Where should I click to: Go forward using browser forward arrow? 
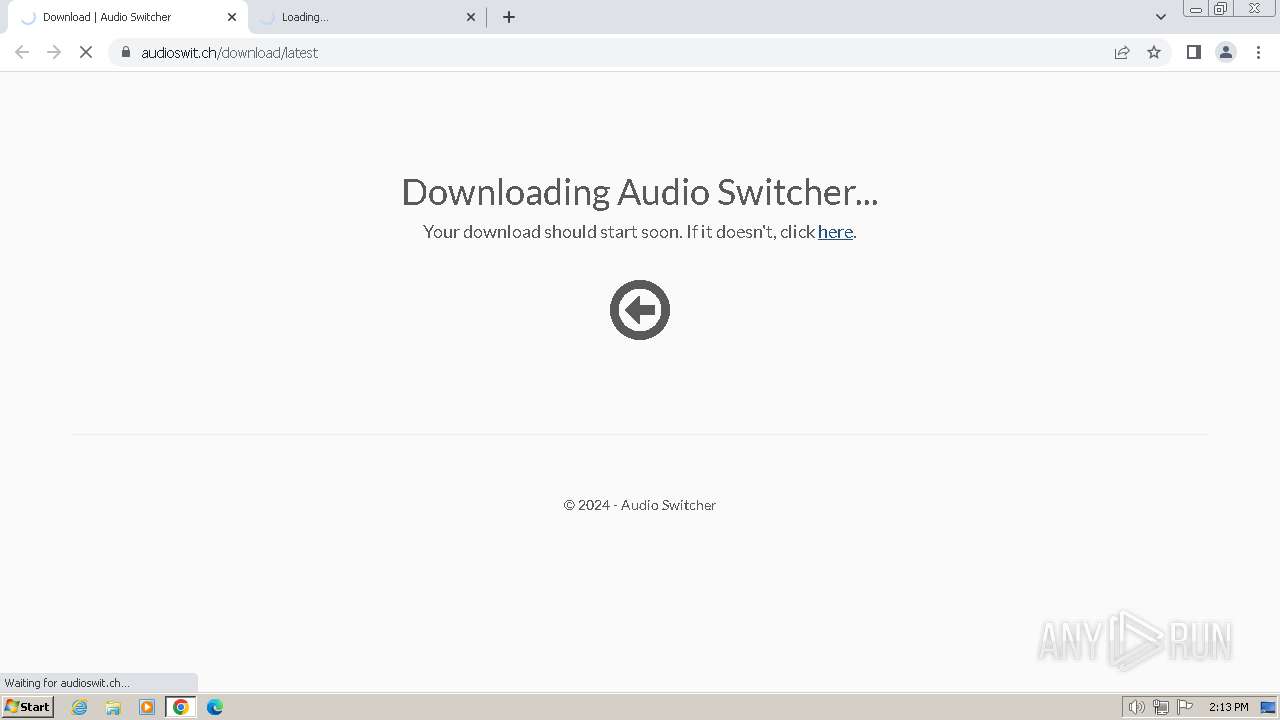tap(54, 52)
